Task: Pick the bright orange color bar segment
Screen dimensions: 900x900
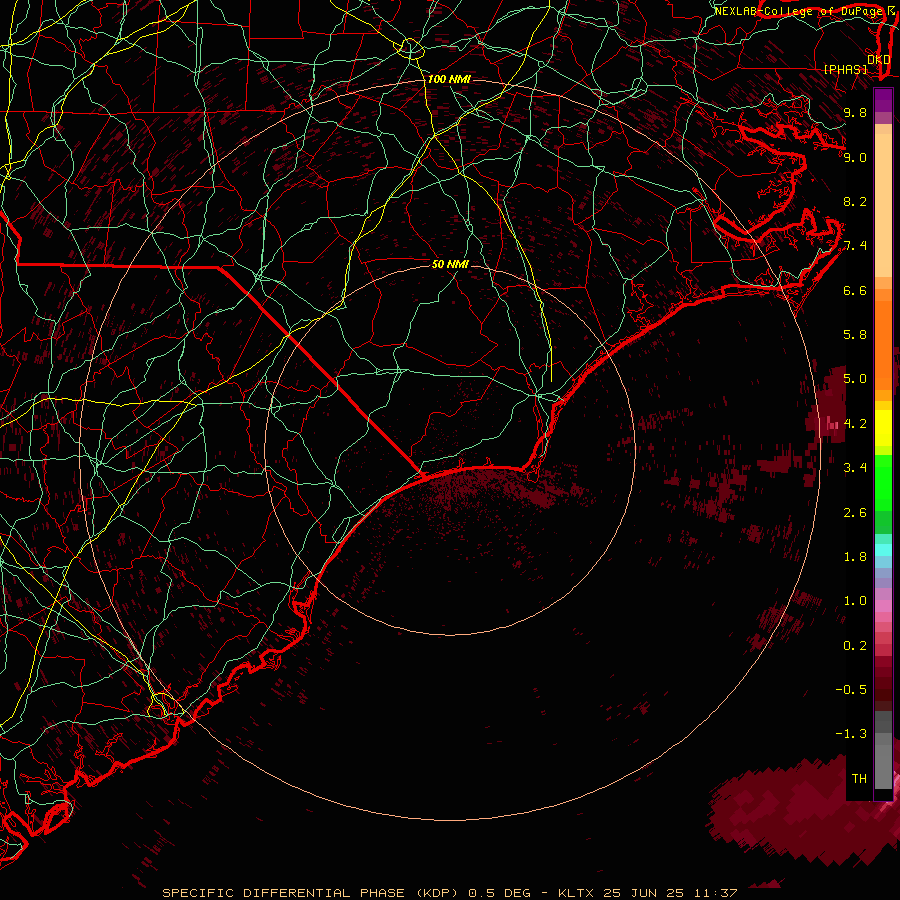Action: pos(883,346)
